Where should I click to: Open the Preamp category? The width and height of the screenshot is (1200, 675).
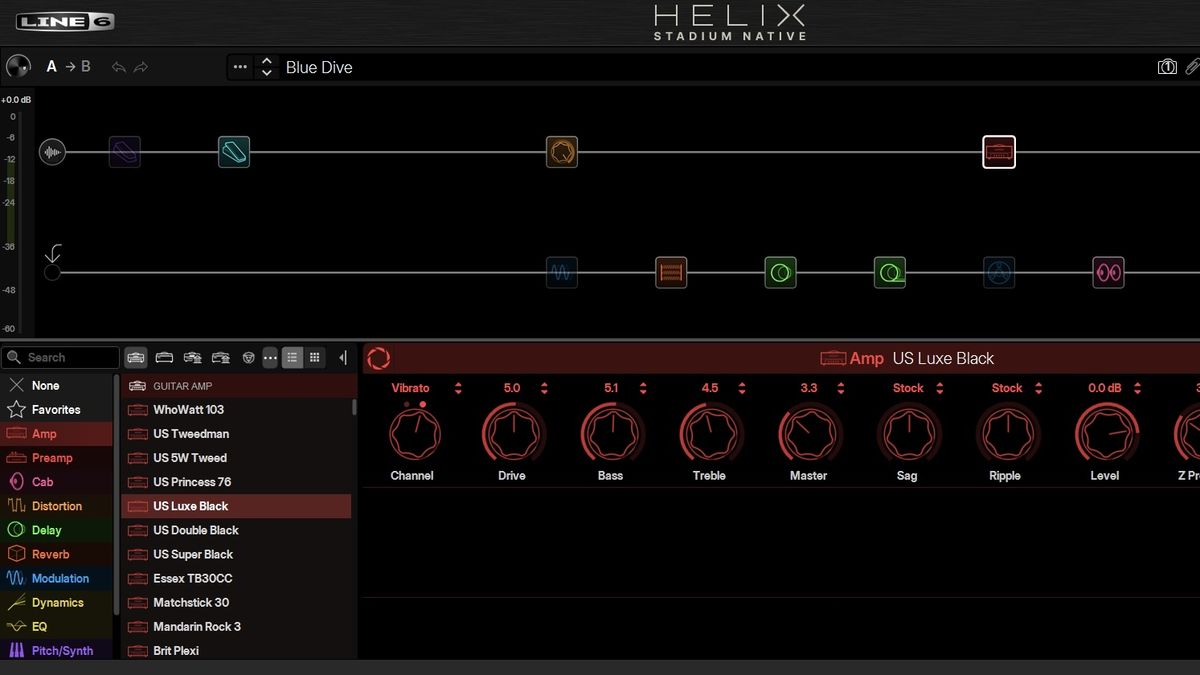(58, 457)
